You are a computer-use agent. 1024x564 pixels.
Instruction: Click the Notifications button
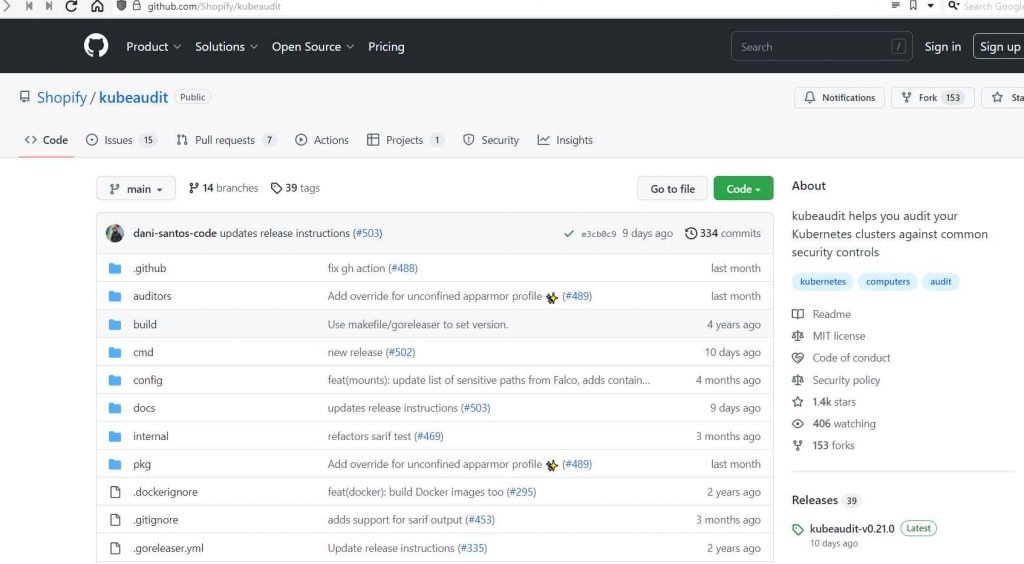point(839,97)
